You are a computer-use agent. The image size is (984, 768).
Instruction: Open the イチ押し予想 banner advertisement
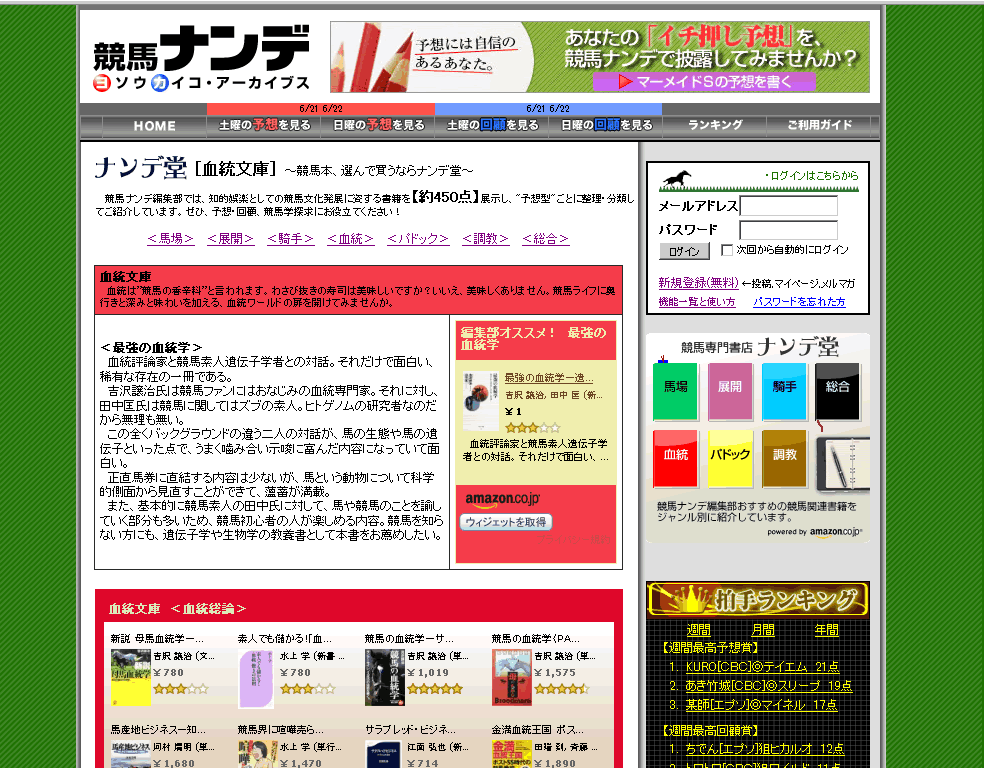[x=600, y=57]
